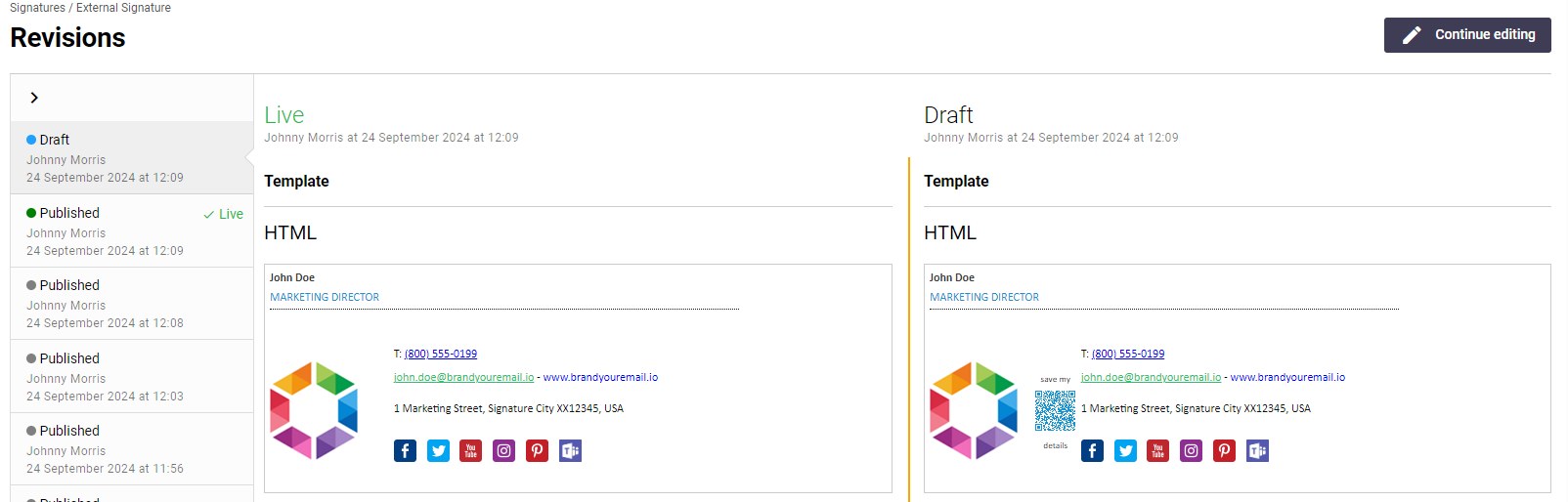The height and width of the screenshot is (502, 1568).
Task: Click the Draft column heading
Action: (x=948, y=115)
